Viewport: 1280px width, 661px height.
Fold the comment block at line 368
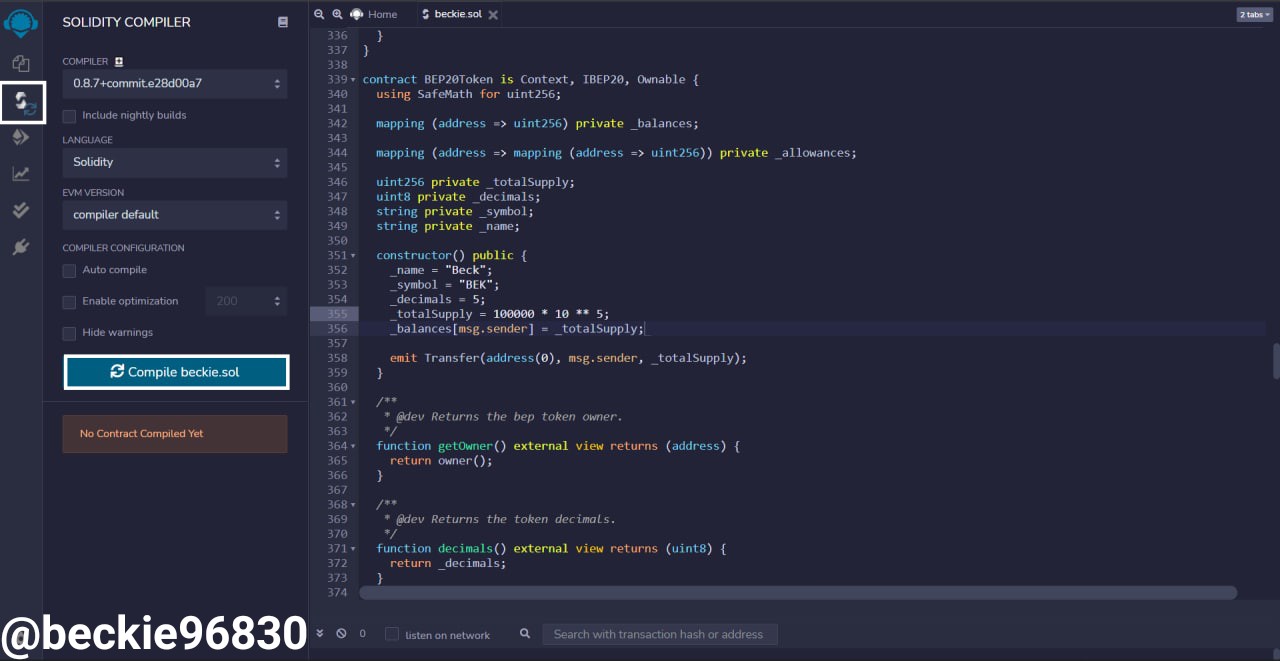[353, 504]
